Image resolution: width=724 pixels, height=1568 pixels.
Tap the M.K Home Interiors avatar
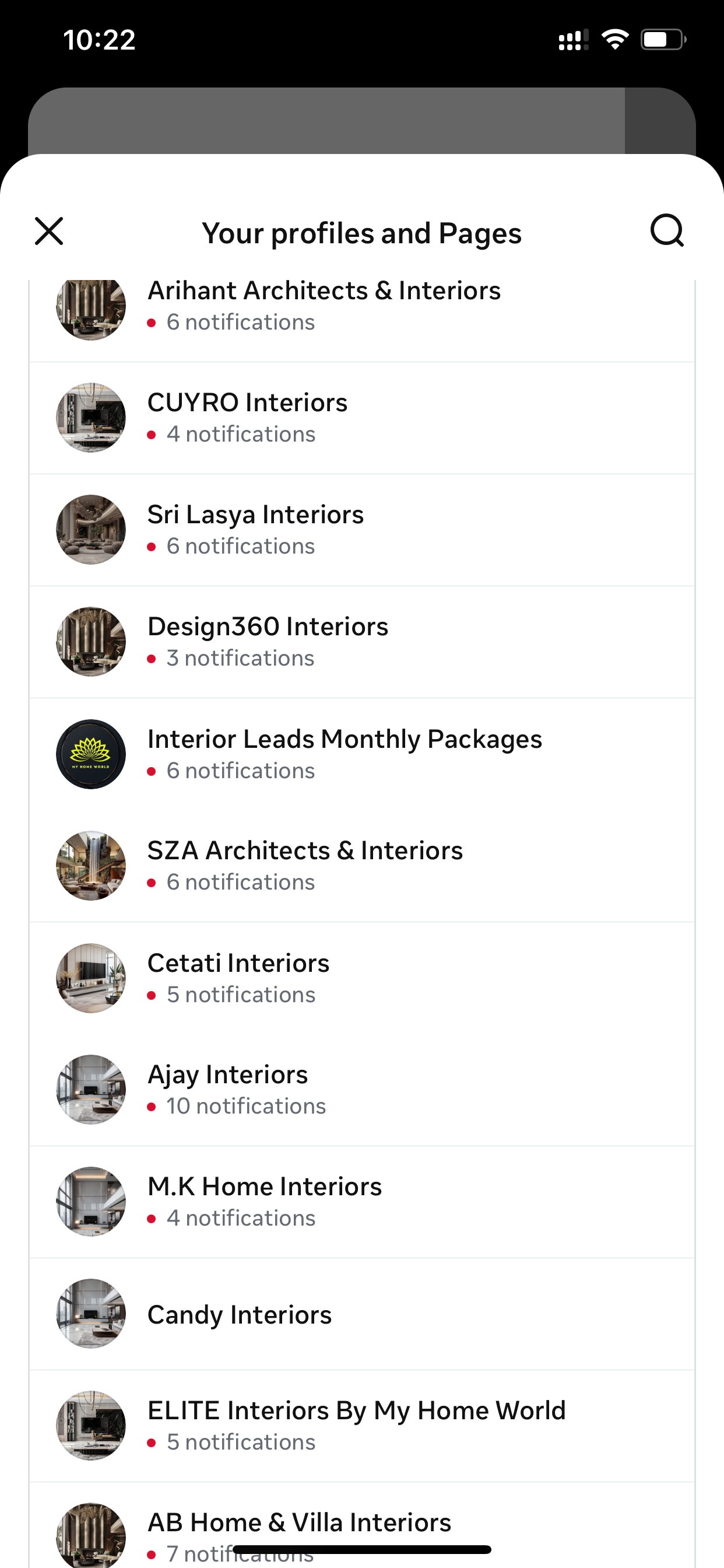pos(92,1202)
